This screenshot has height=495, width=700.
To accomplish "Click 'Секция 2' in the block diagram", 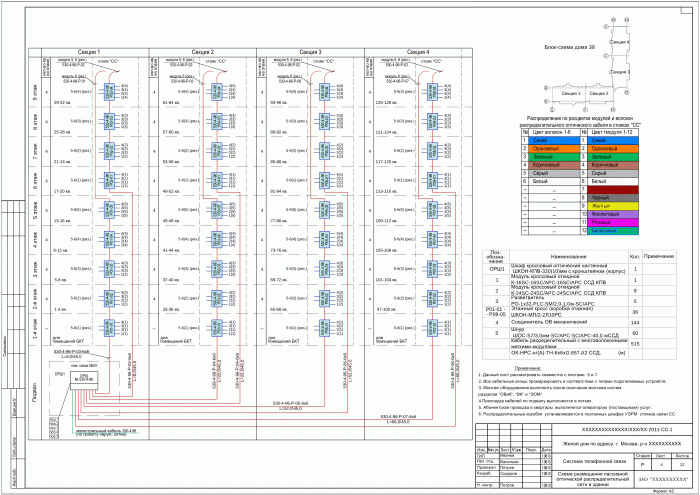I will pyautogui.click(x=598, y=94).
